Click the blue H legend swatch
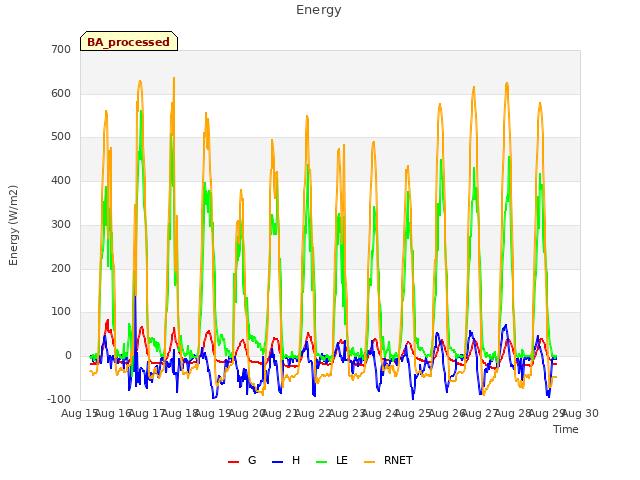 (278, 462)
